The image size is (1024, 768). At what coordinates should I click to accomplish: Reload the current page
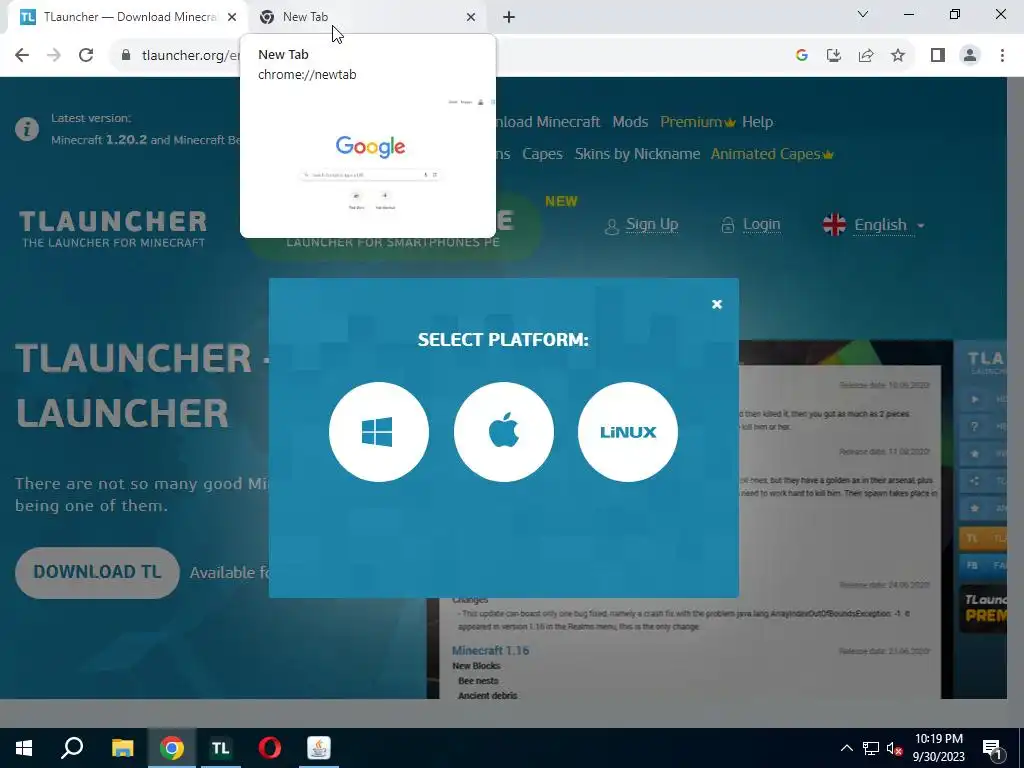pos(86,56)
